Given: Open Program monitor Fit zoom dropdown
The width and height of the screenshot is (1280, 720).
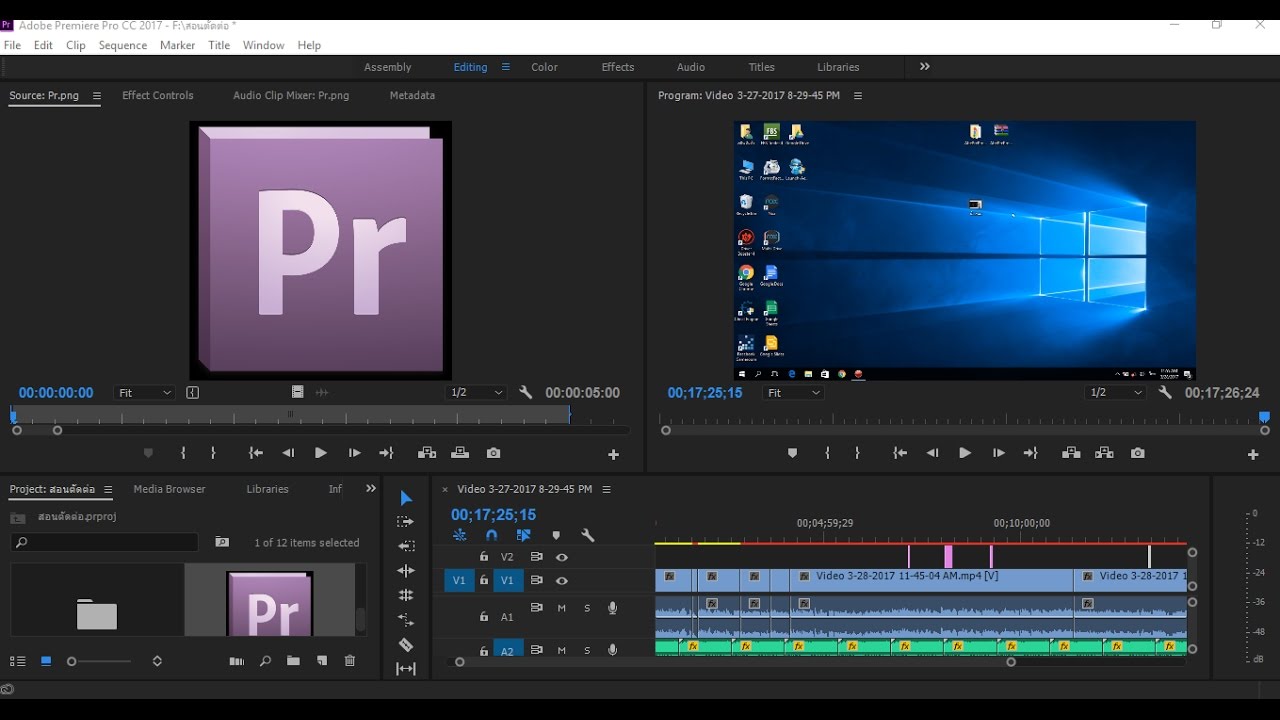Looking at the screenshot, I should click(794, 393).
